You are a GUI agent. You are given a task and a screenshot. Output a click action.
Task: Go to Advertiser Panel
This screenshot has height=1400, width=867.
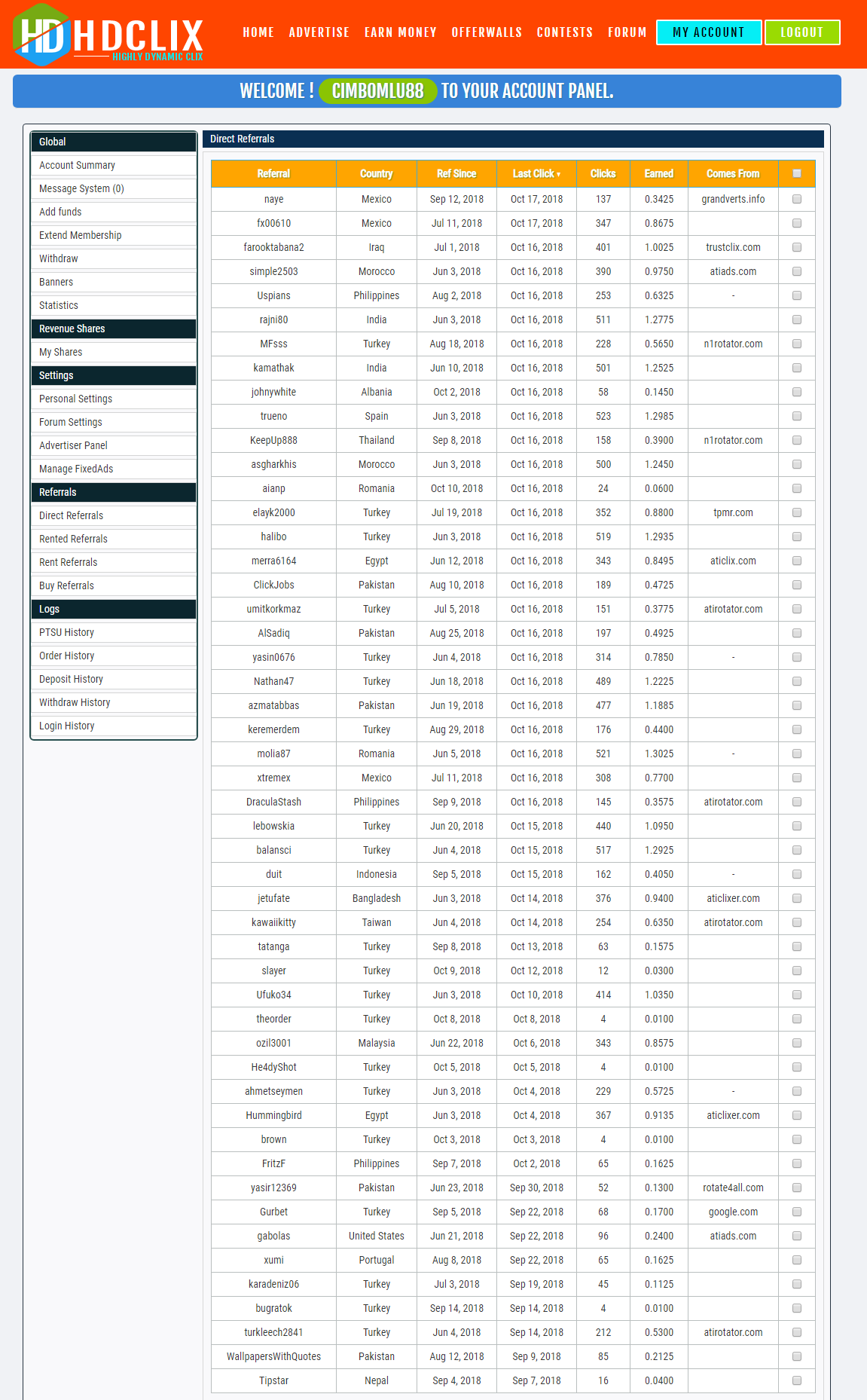tap(114, 445)
